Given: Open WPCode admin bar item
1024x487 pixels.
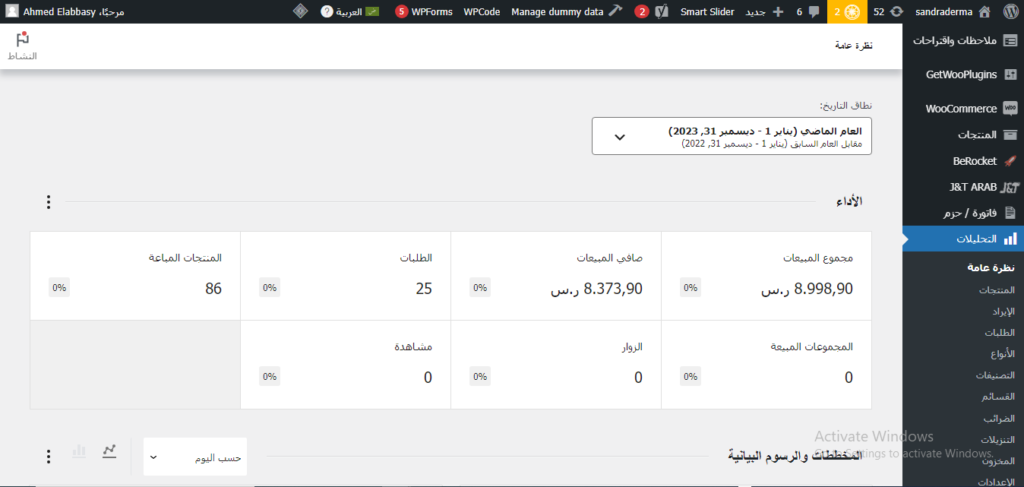Looking at the screenshot, I should click(x=482, y=11).
